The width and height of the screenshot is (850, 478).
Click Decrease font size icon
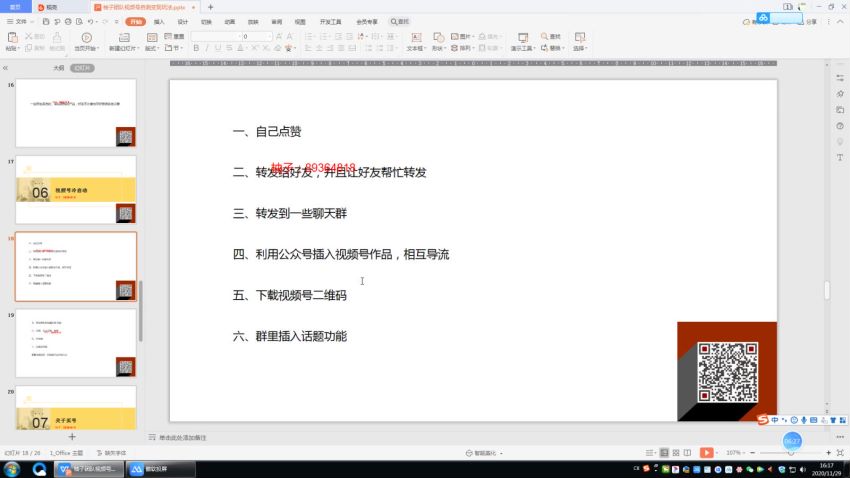(289, 36)
